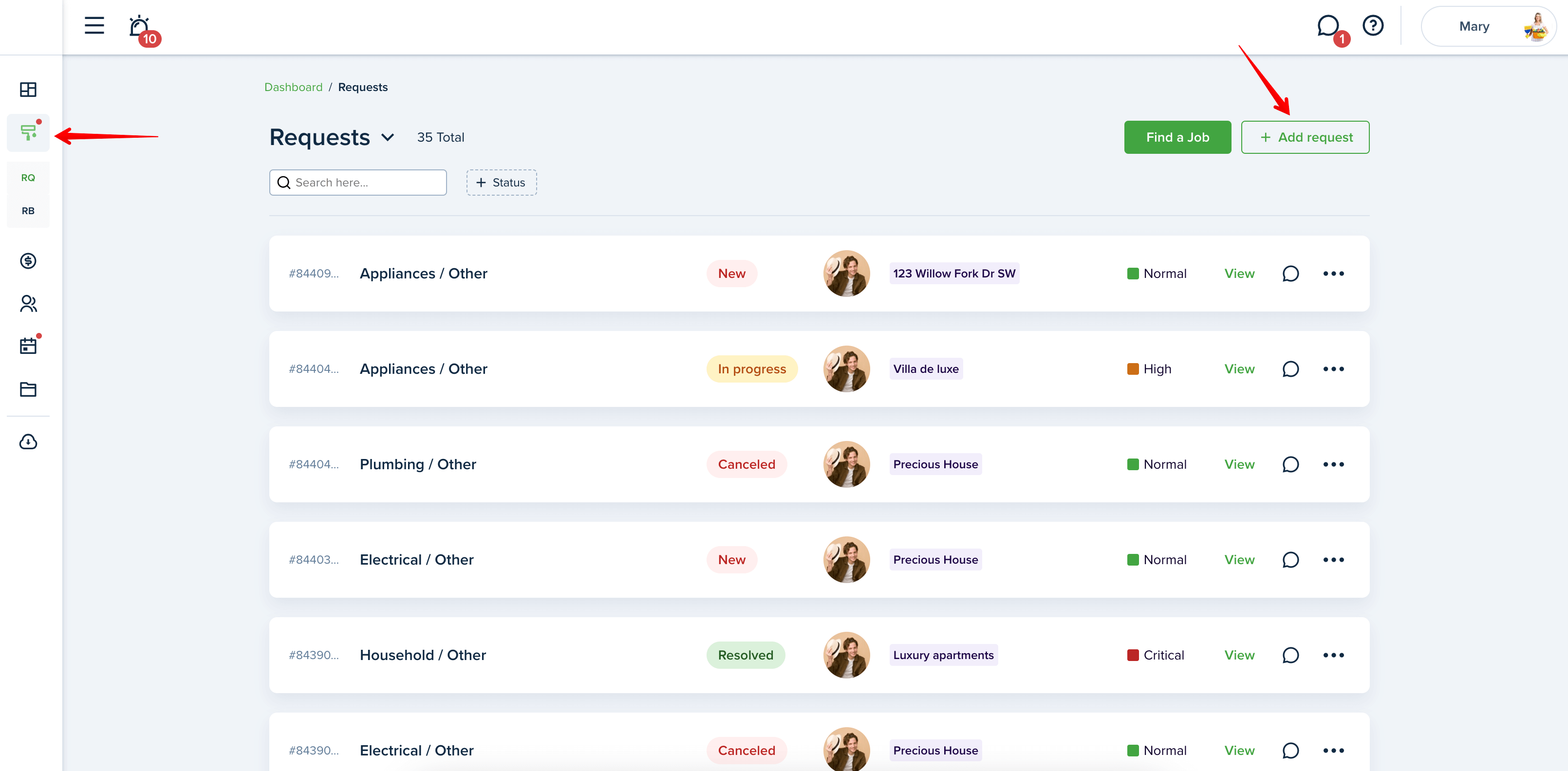The image size is (1568, 771).
Task: Open RB submenu item in sidebar
Action: (28, 211)
